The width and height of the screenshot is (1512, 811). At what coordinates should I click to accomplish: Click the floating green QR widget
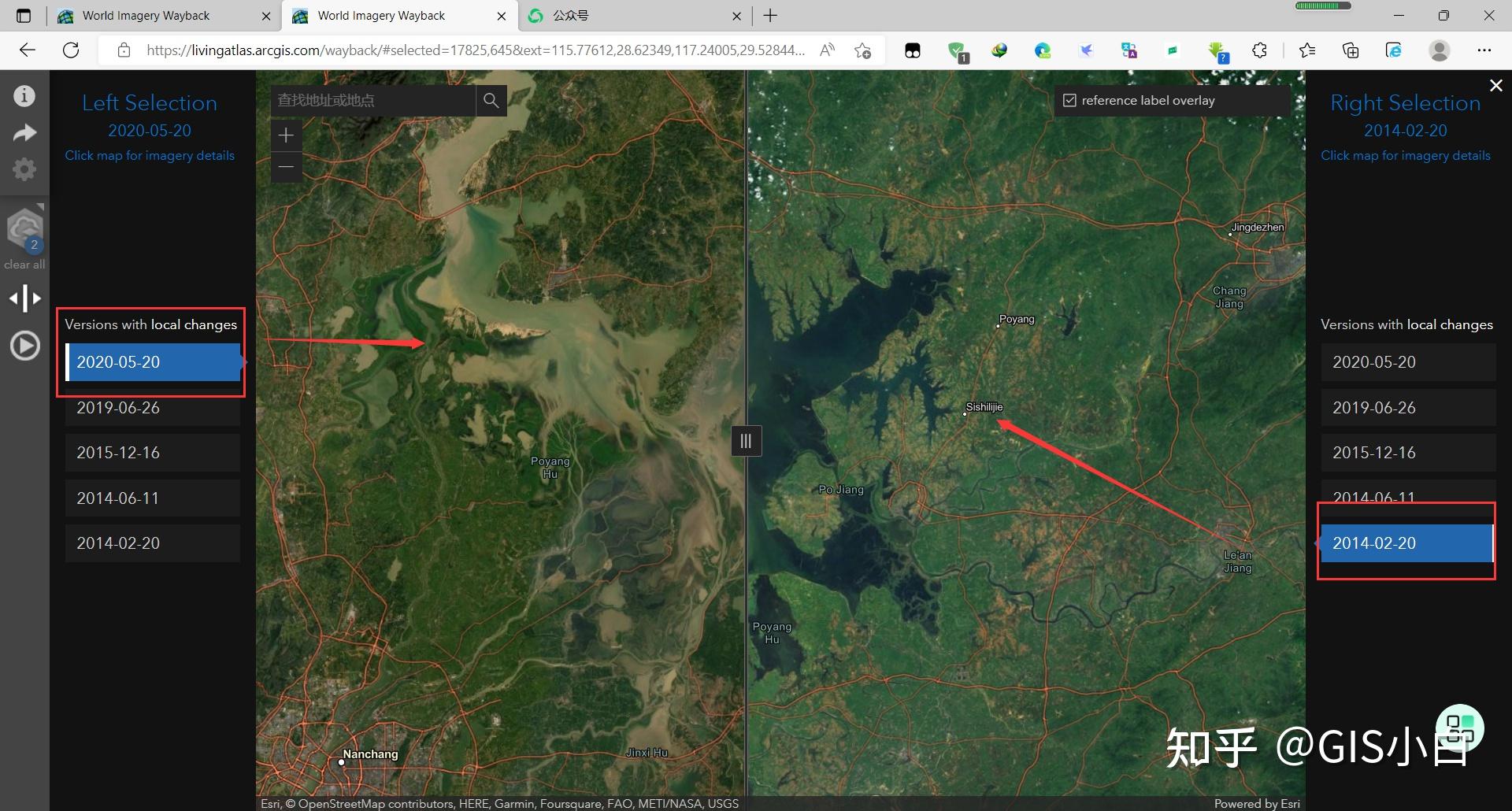[1460, 728]
